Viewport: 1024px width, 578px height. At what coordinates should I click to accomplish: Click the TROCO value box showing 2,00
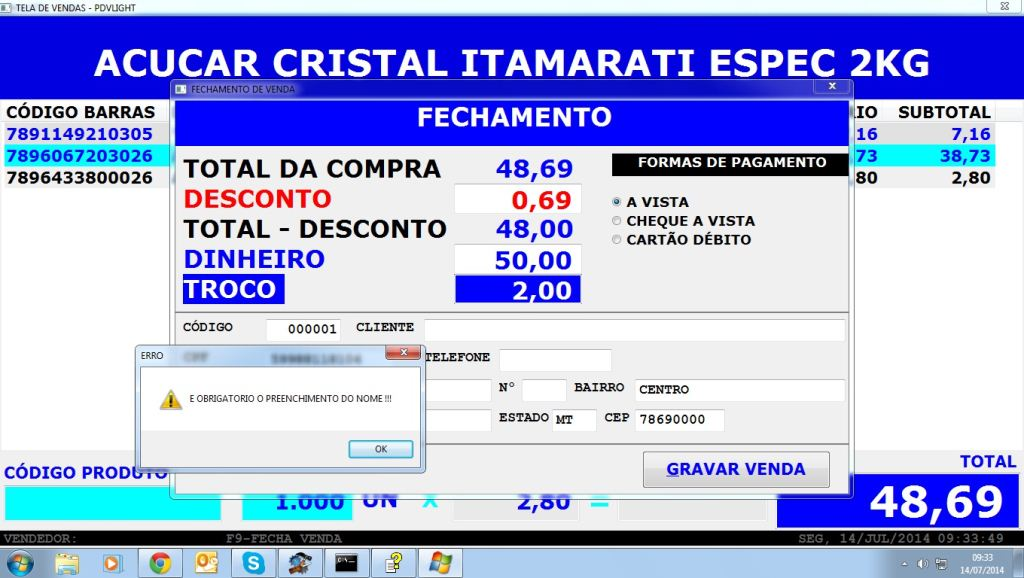point(517,289)
